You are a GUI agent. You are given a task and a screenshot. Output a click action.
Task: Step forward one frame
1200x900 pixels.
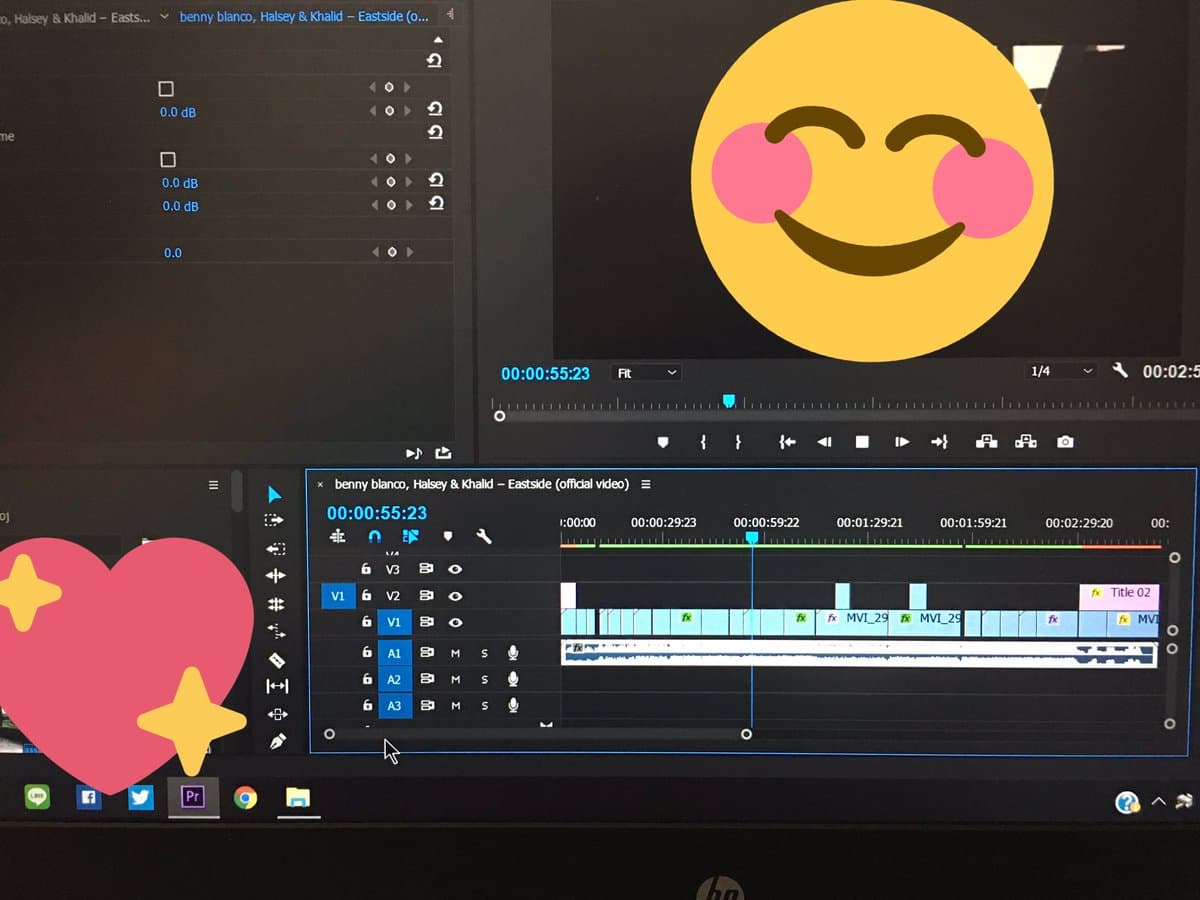pos(901,441)
